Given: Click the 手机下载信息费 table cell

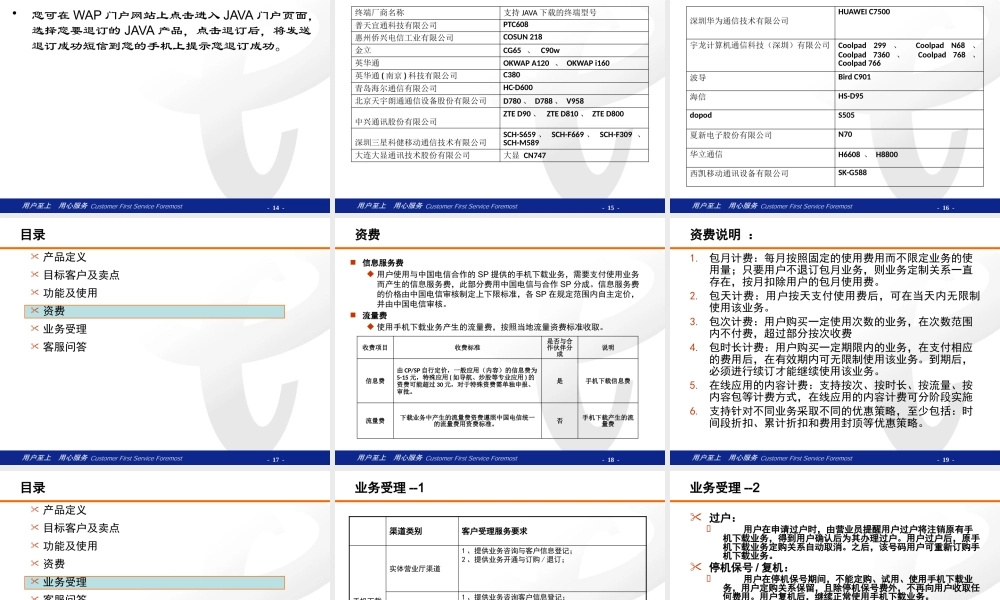Looking at the screenshot, I should coord(608,381).
